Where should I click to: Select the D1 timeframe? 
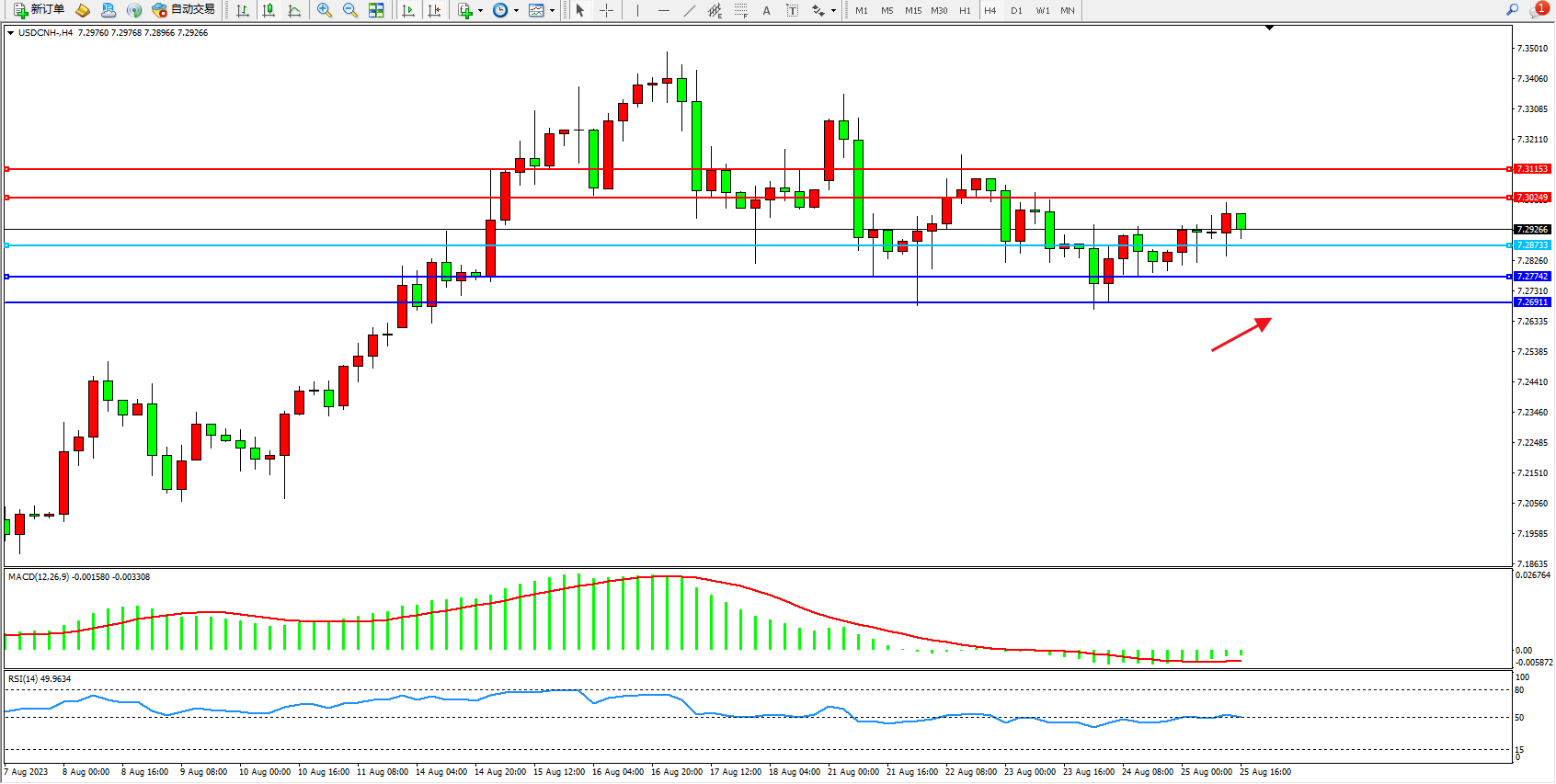click(x=1016, y=10)
